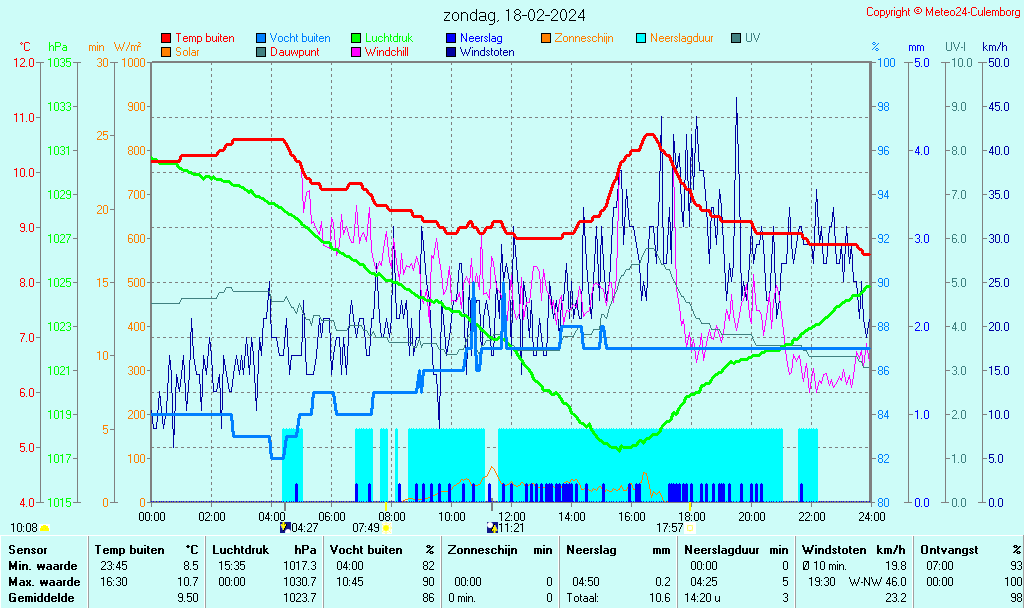Click the green Luchtdruk legend square
The image size is (1026, 608).
(356, 38)
